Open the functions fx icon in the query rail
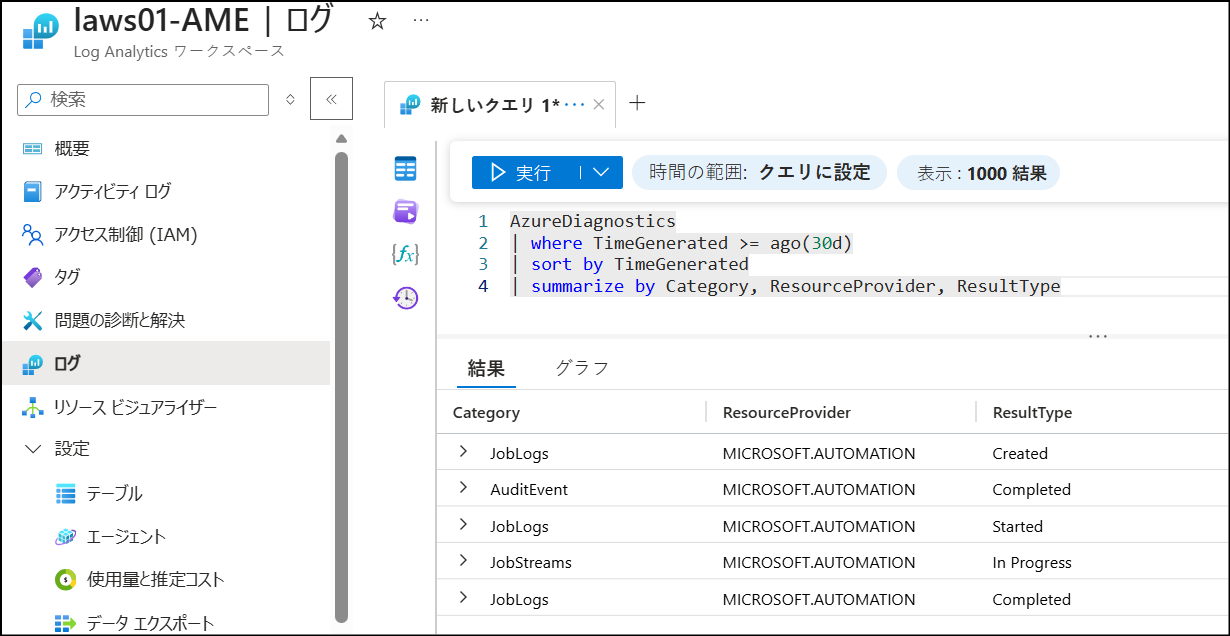1230x636 pixels. 405,255
